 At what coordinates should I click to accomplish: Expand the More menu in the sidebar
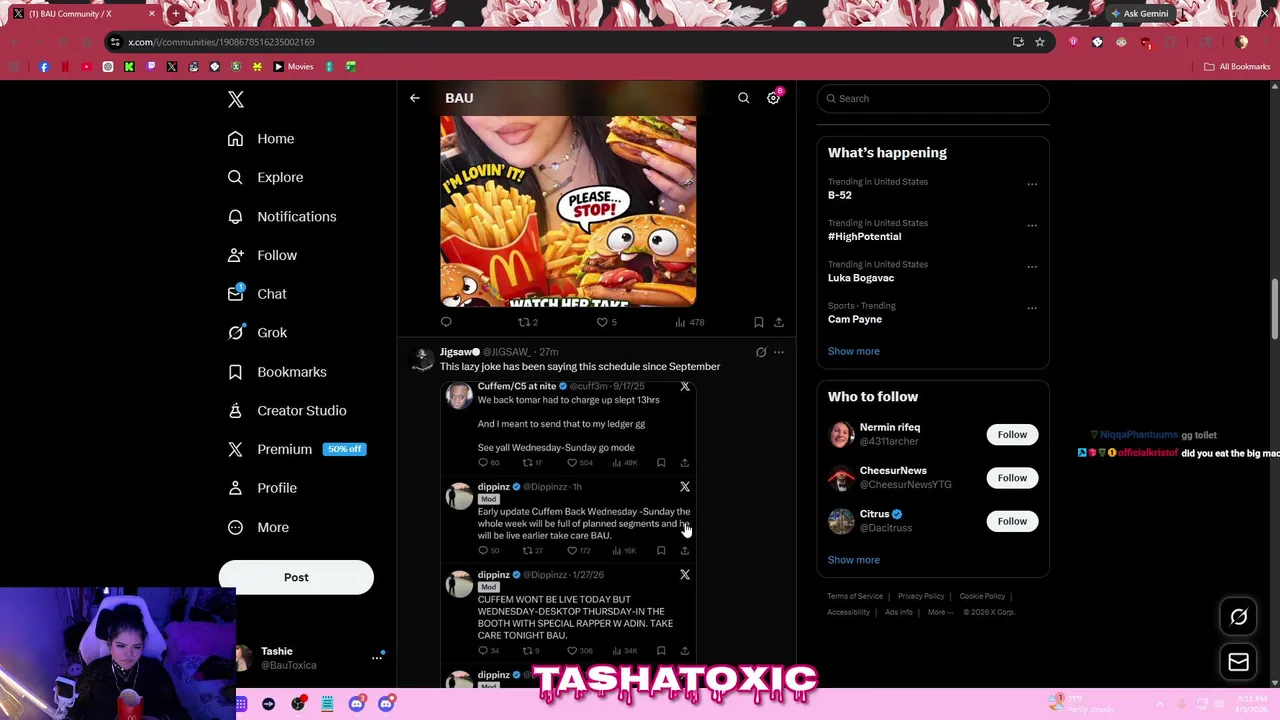point(258,527)
